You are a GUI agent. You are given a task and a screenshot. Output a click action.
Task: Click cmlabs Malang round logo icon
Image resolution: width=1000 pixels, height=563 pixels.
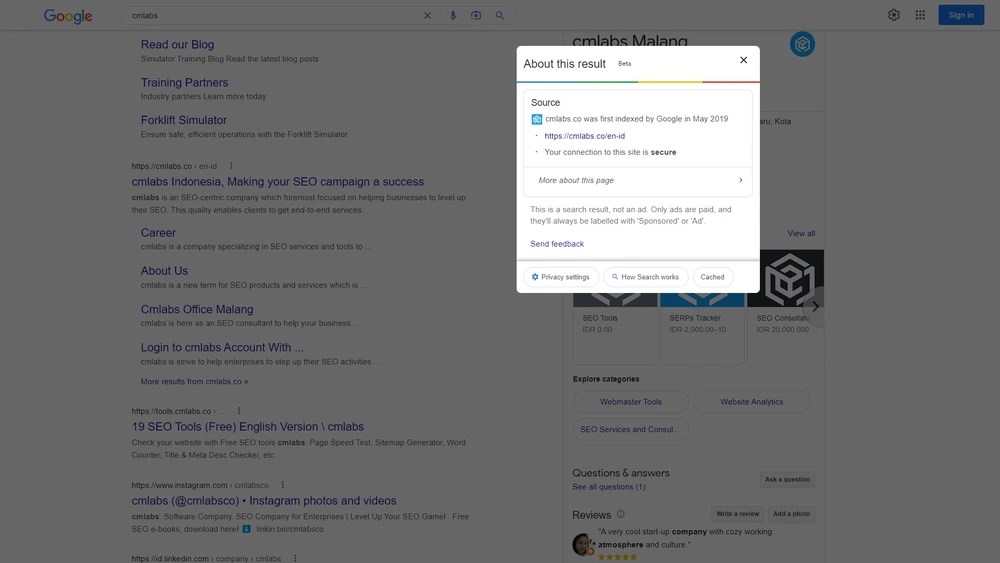(802, 44)
